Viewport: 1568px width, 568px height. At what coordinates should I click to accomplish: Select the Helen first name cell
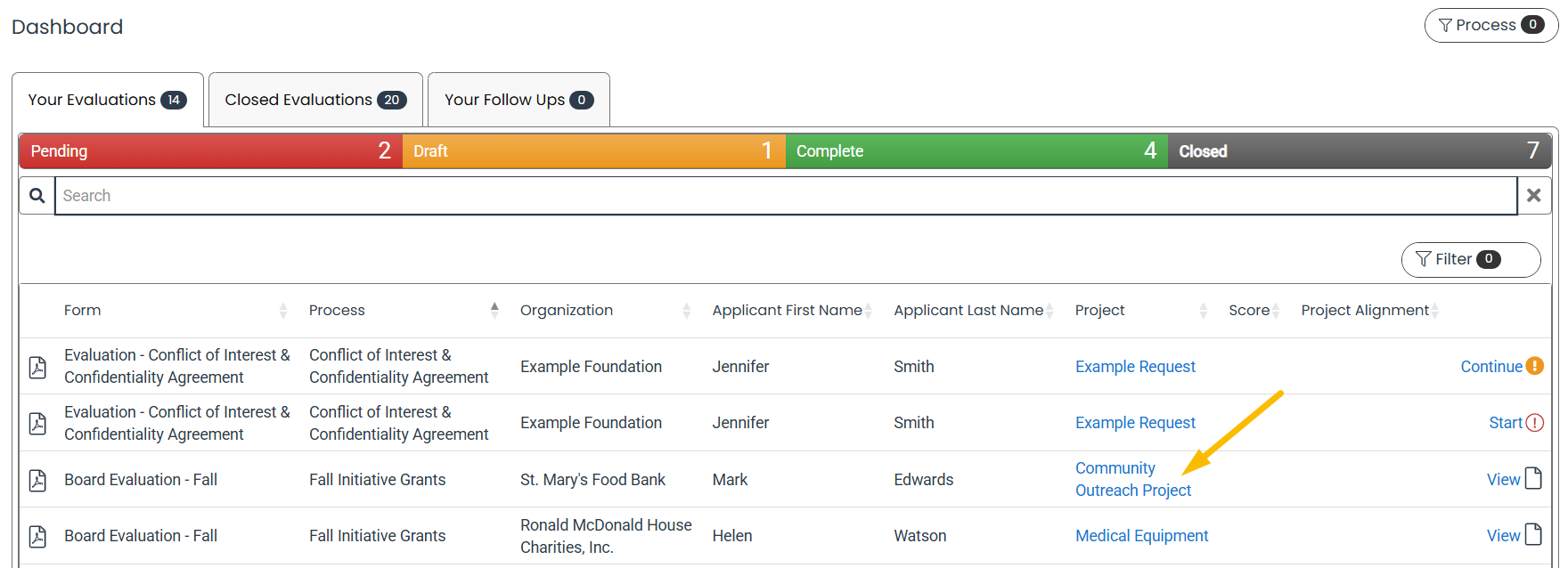coord(732,536)
